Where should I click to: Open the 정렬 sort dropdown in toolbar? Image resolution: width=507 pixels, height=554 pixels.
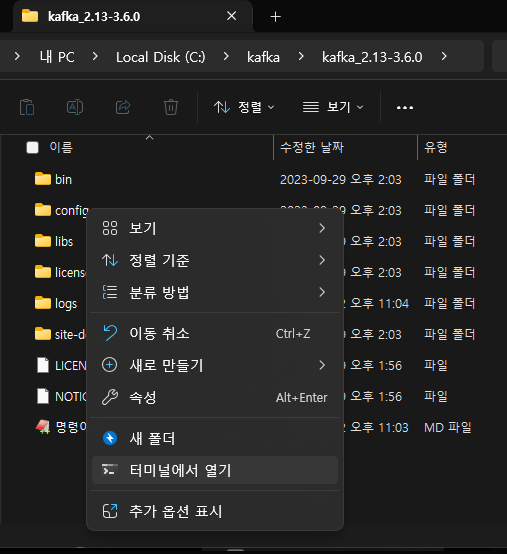click(x=244, y=107)
